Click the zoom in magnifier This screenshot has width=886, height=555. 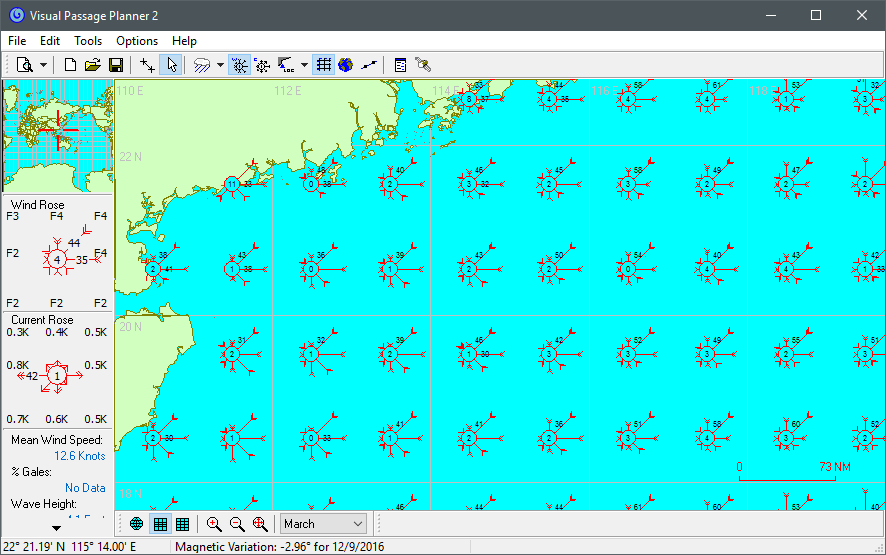click(214, 523)
